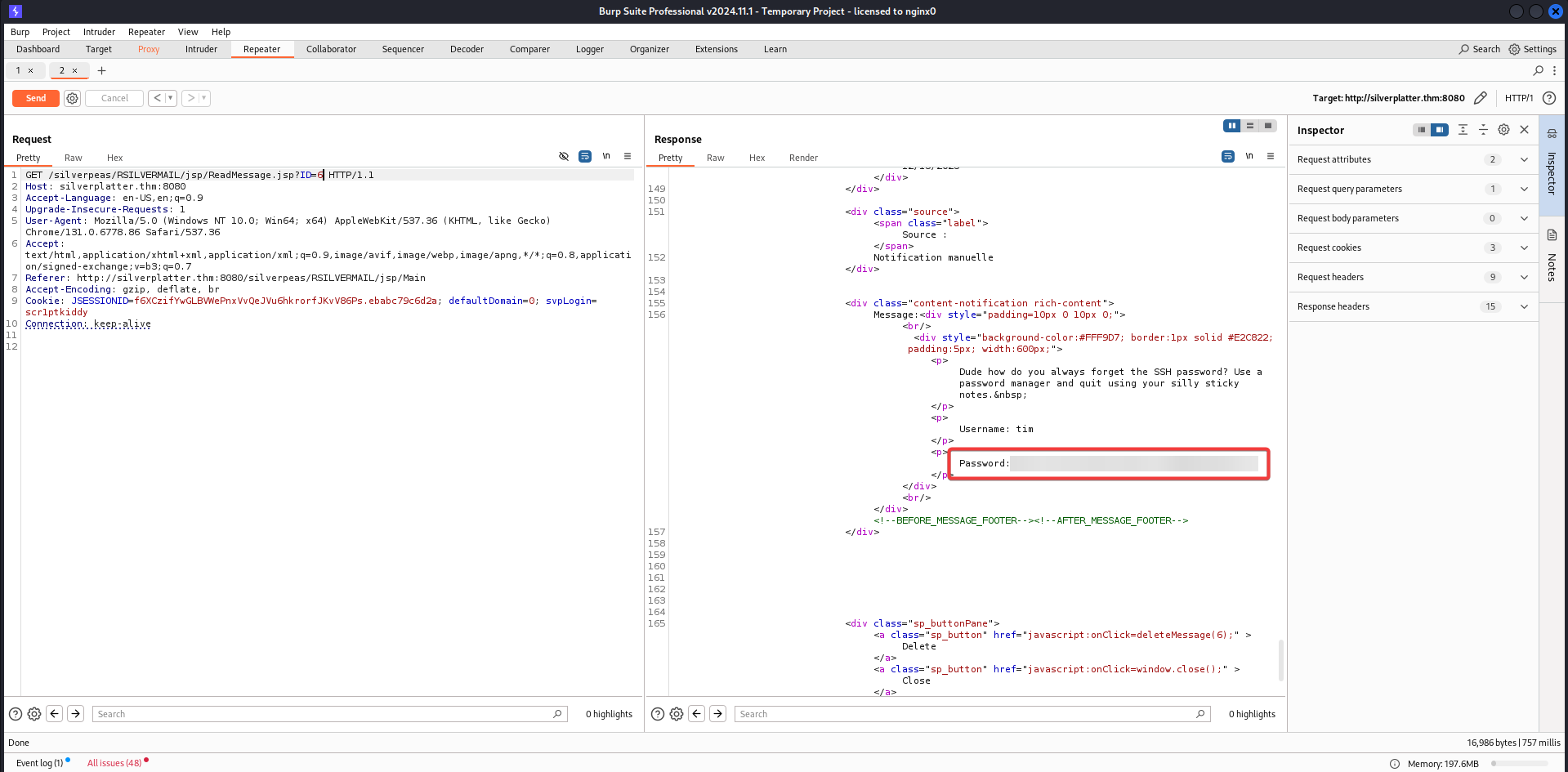Edit the target with the pencil icon
Viewport: 1568px width, 772px height.
(x=1480, y=98)
